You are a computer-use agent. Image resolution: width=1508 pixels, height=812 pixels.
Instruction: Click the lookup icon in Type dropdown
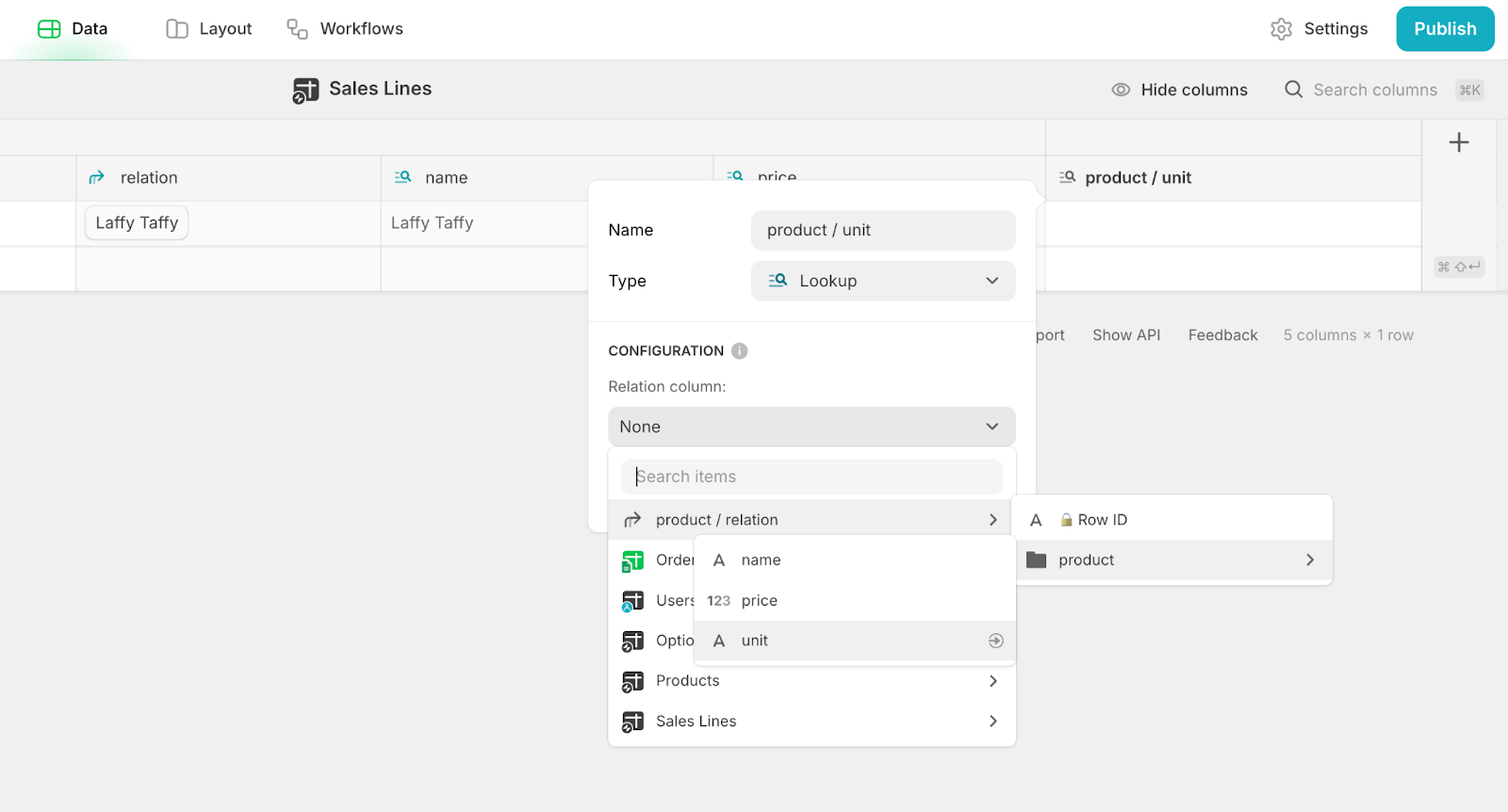coord(778,281)
